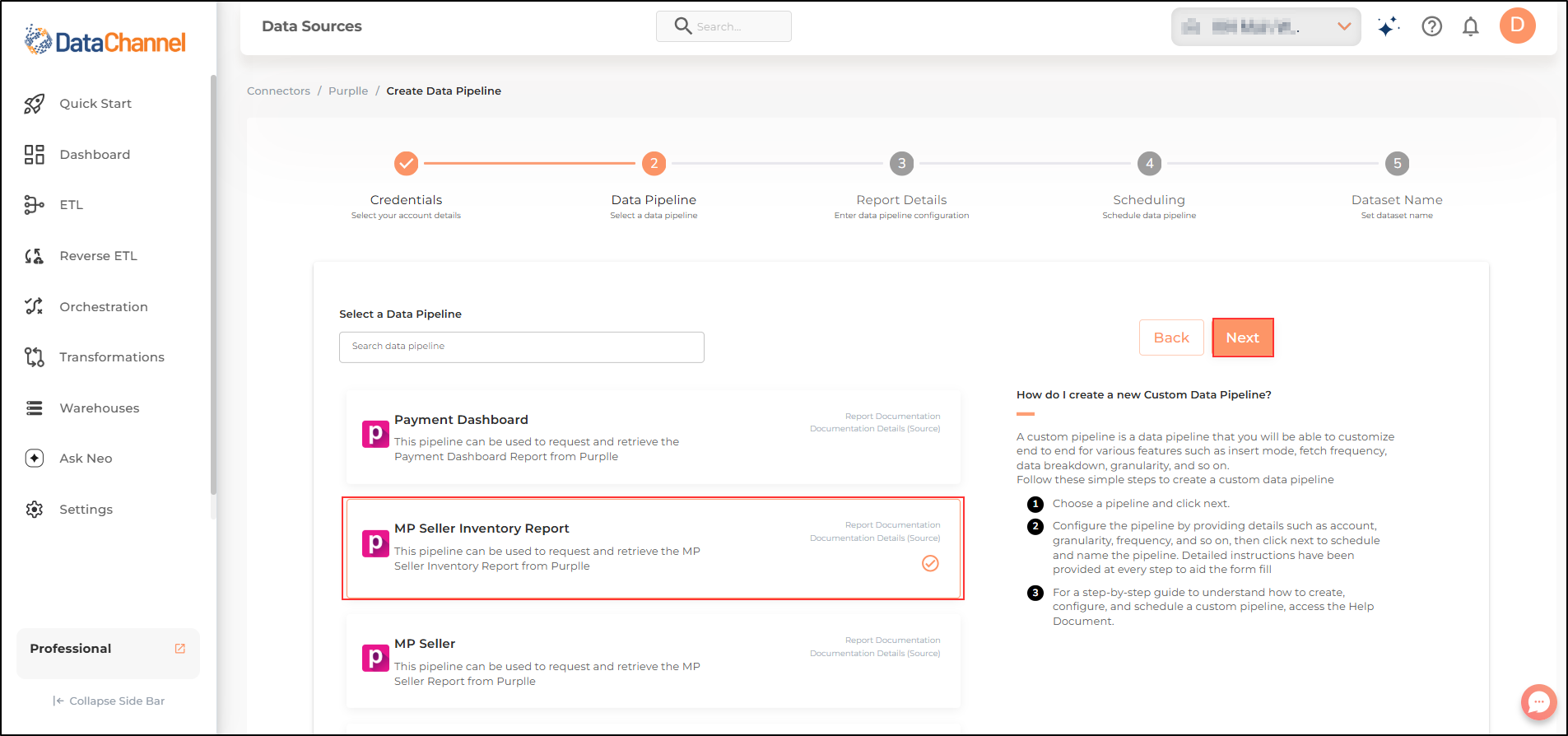The height and width of the screenshot is (736, 1568).
Task: Go to Purplle breadcrumb
Action: 348,91
